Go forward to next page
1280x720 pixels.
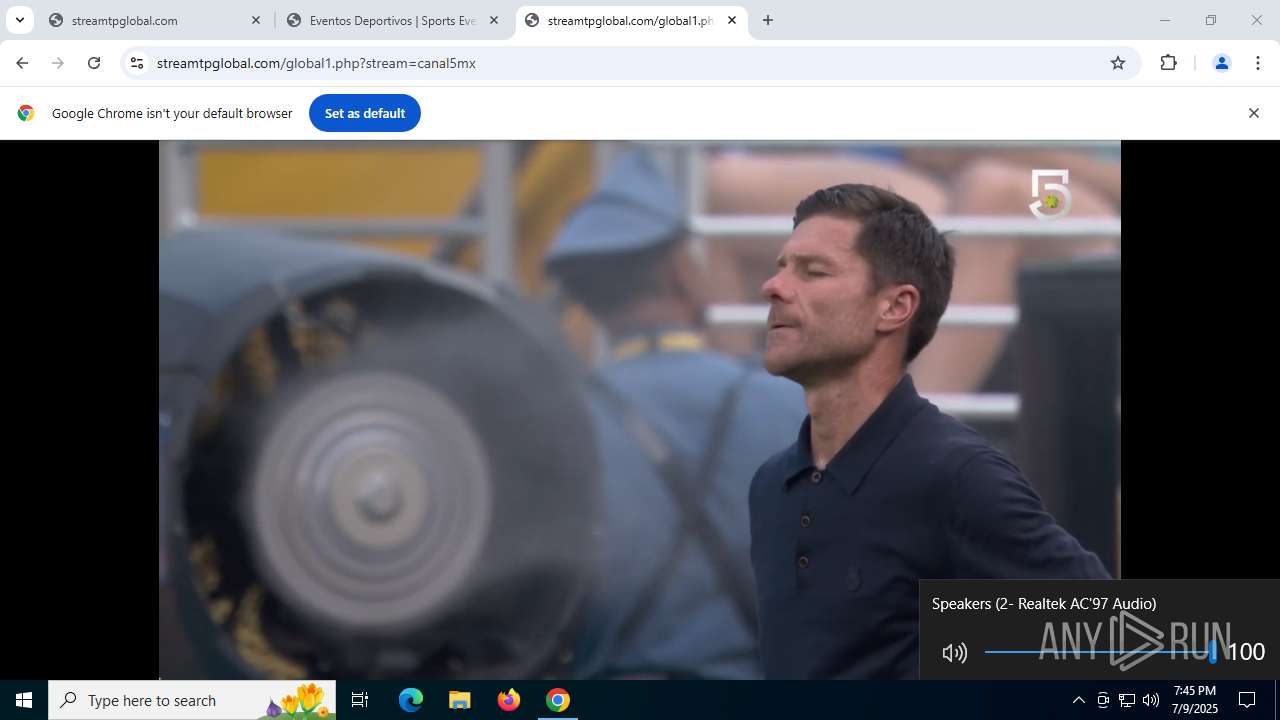pos(58,63)
